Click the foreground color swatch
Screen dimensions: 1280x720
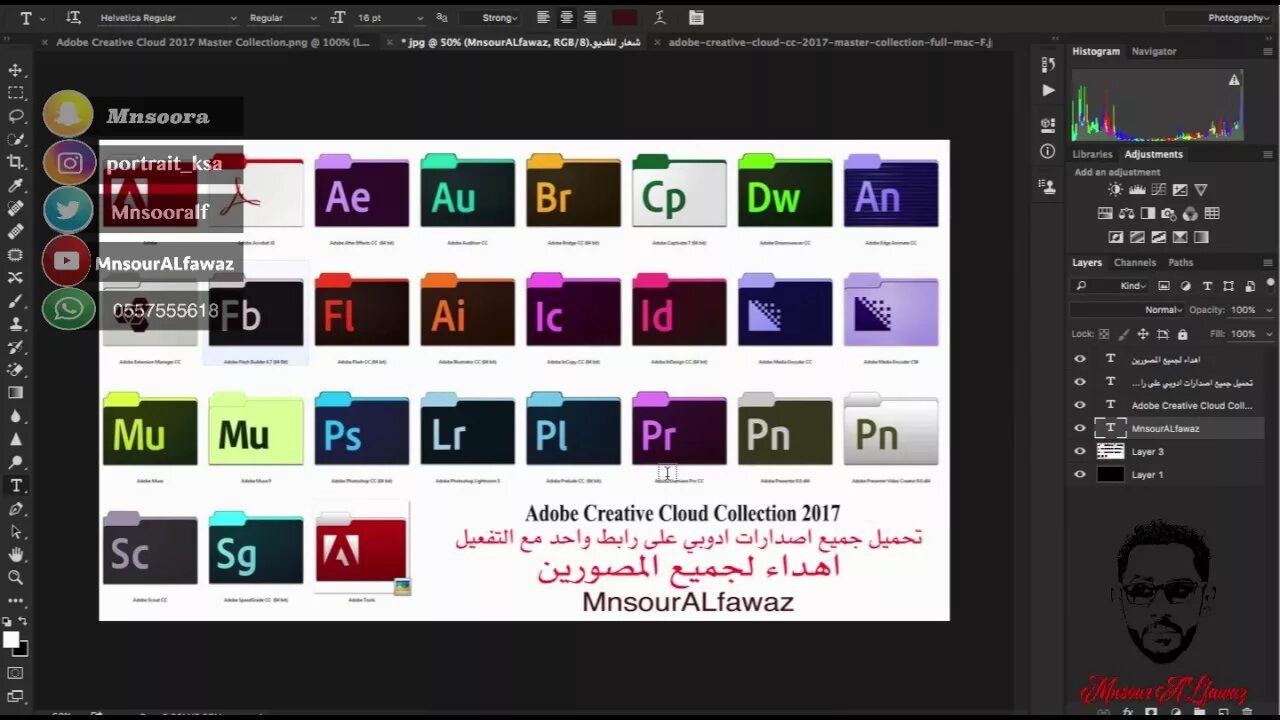coord(11,639)
